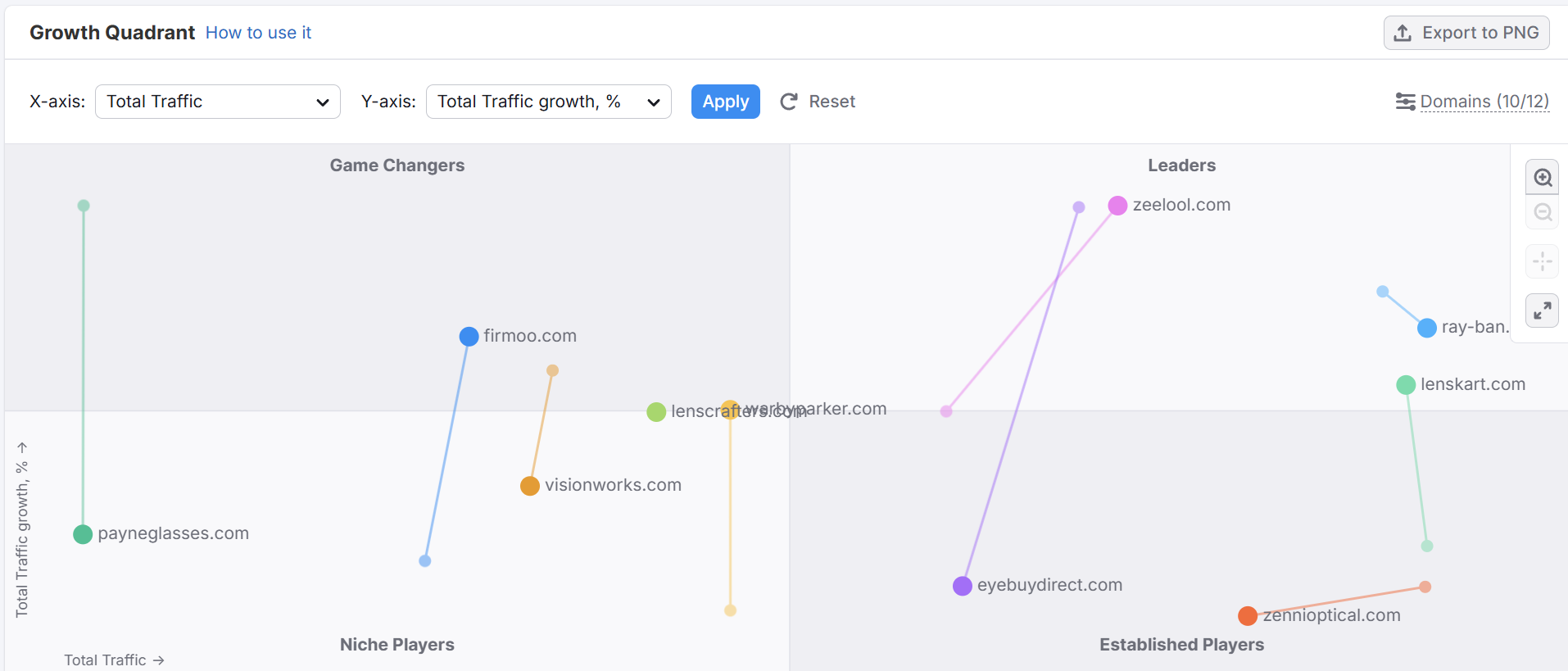Screen dimensions: 1568x671
Task: Select the payneglasses.com data point
Action: point(83,535)
